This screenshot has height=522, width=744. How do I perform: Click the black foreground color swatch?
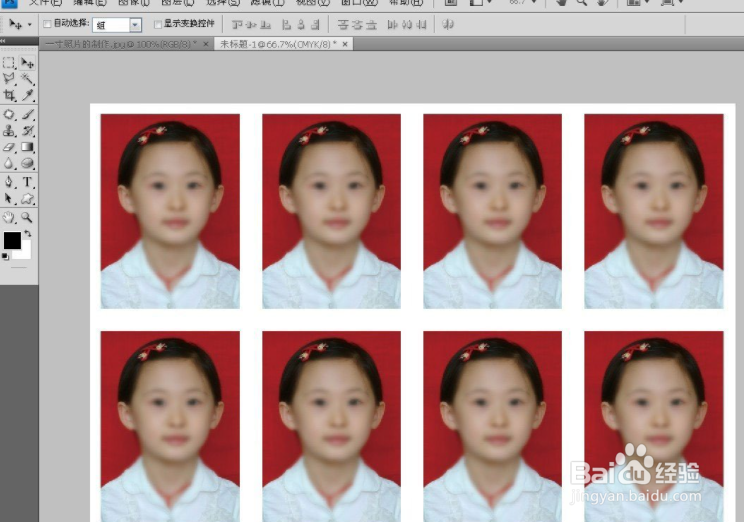tap(12, 241)
